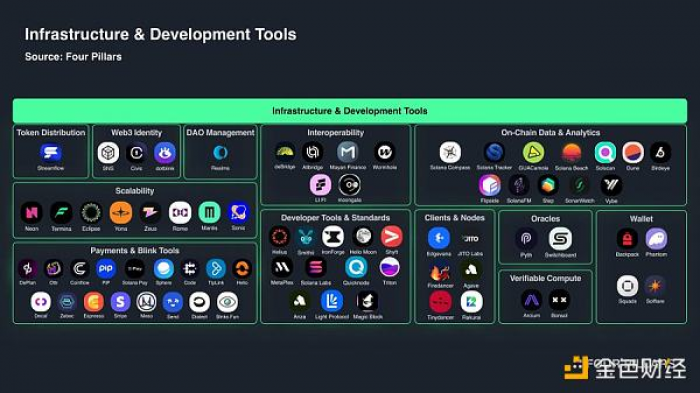The image size is (700, 393).
Task: Click the Phantom wallet icon
Action: point(656,239)
